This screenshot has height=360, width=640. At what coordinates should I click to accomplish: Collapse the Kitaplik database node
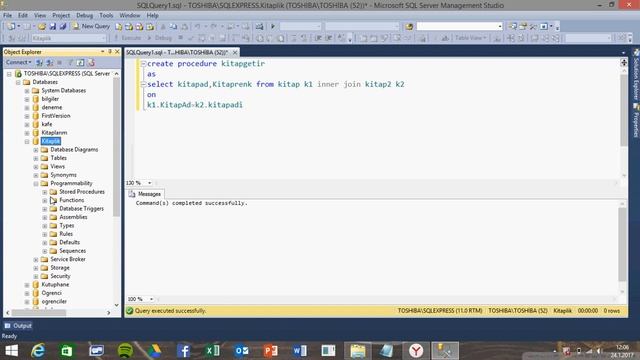click(27, 141)
